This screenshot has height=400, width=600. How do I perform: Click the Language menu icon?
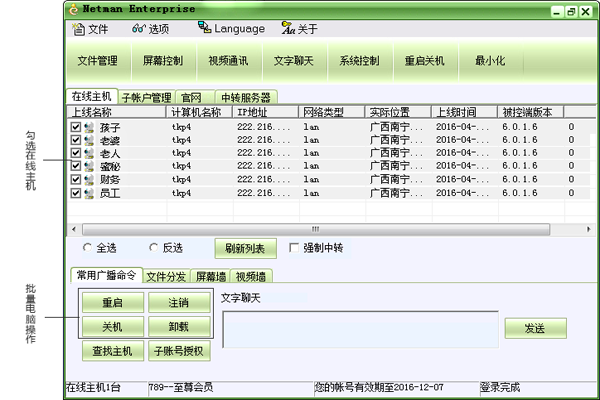(204, 28)
